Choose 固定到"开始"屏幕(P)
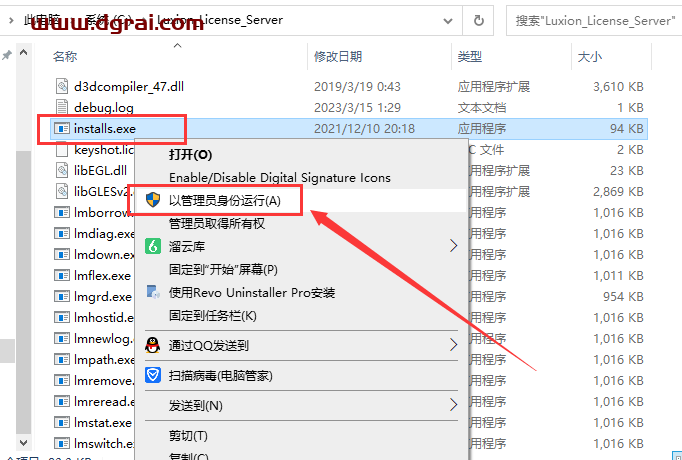This screenshot has height=460, width=682. (x=223, y=270)
